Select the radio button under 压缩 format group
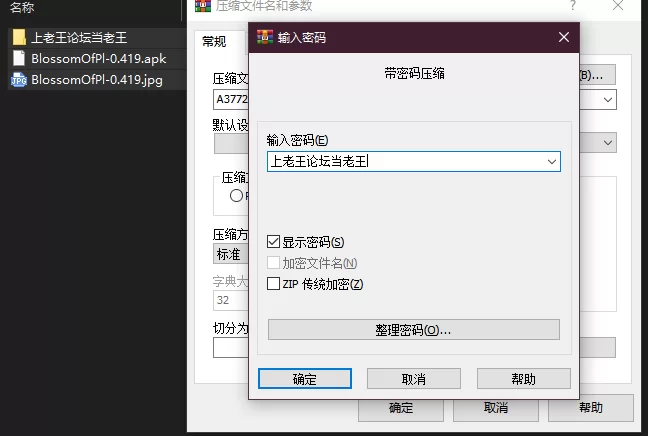Screen dimensions: 648x436 [x=236, y=195]
